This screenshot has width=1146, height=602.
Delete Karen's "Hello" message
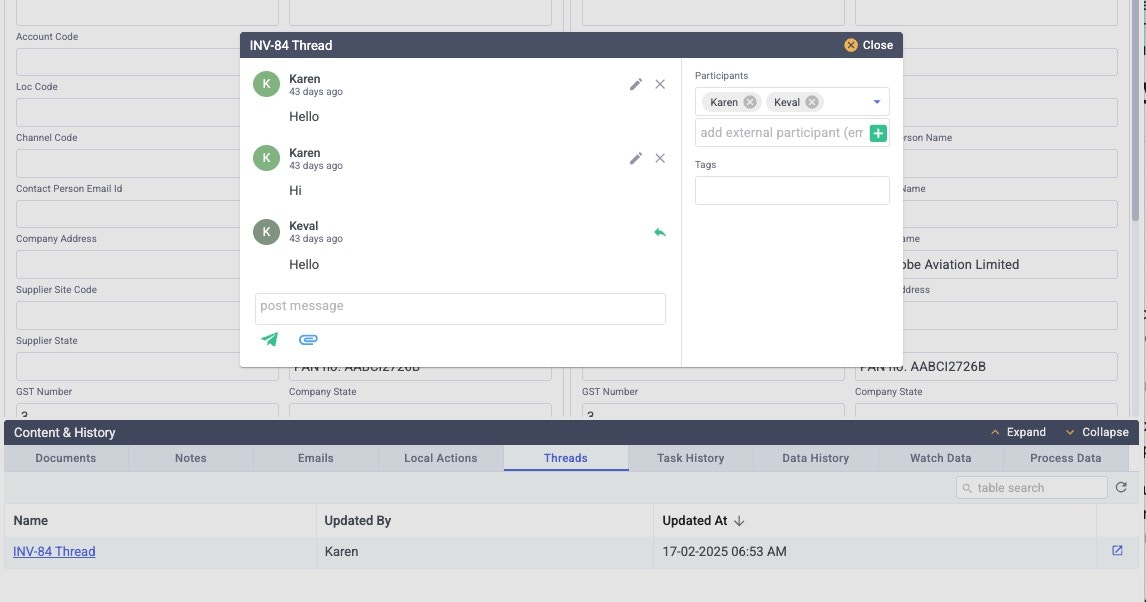[x=660, y=85]
